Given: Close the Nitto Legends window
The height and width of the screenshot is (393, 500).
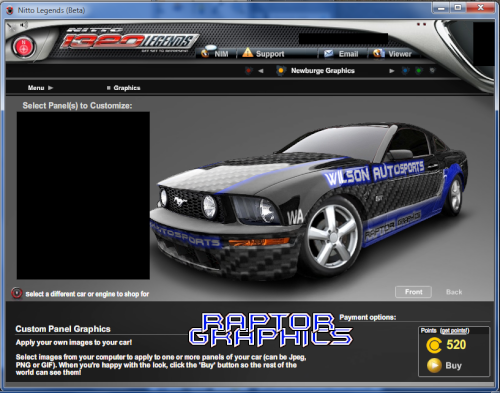Looking at the screenshot, I should tap(480, 7).
